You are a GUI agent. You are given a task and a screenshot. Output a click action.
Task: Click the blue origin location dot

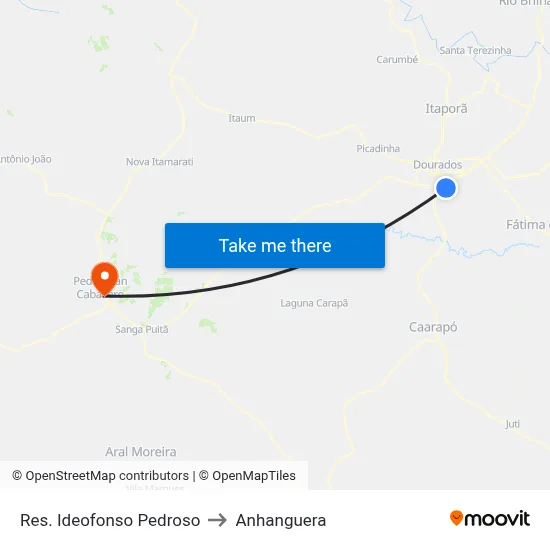(446, 188)
